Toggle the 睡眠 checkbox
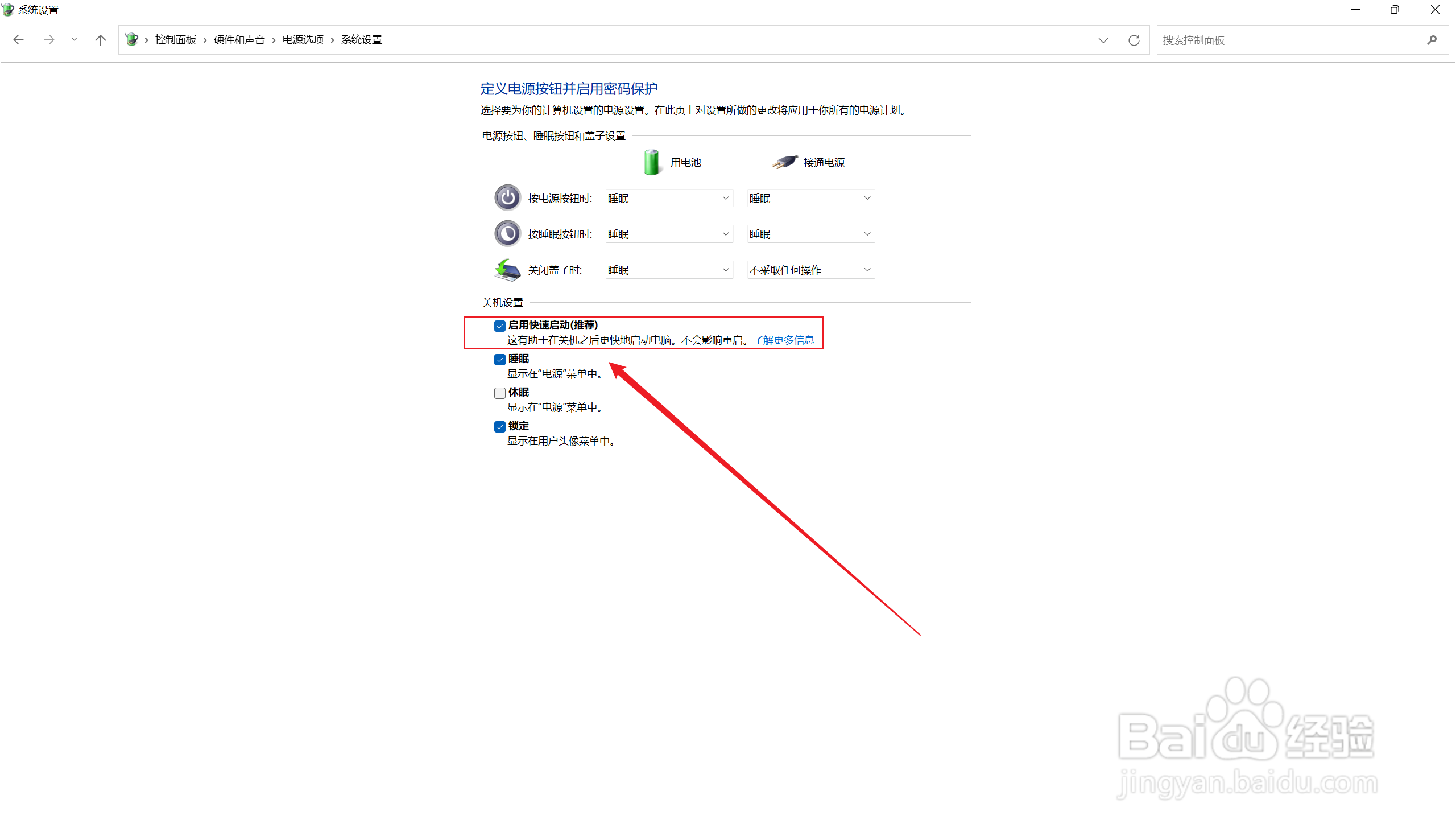Viewport: 1456px width, 832px height. point(499,360)
